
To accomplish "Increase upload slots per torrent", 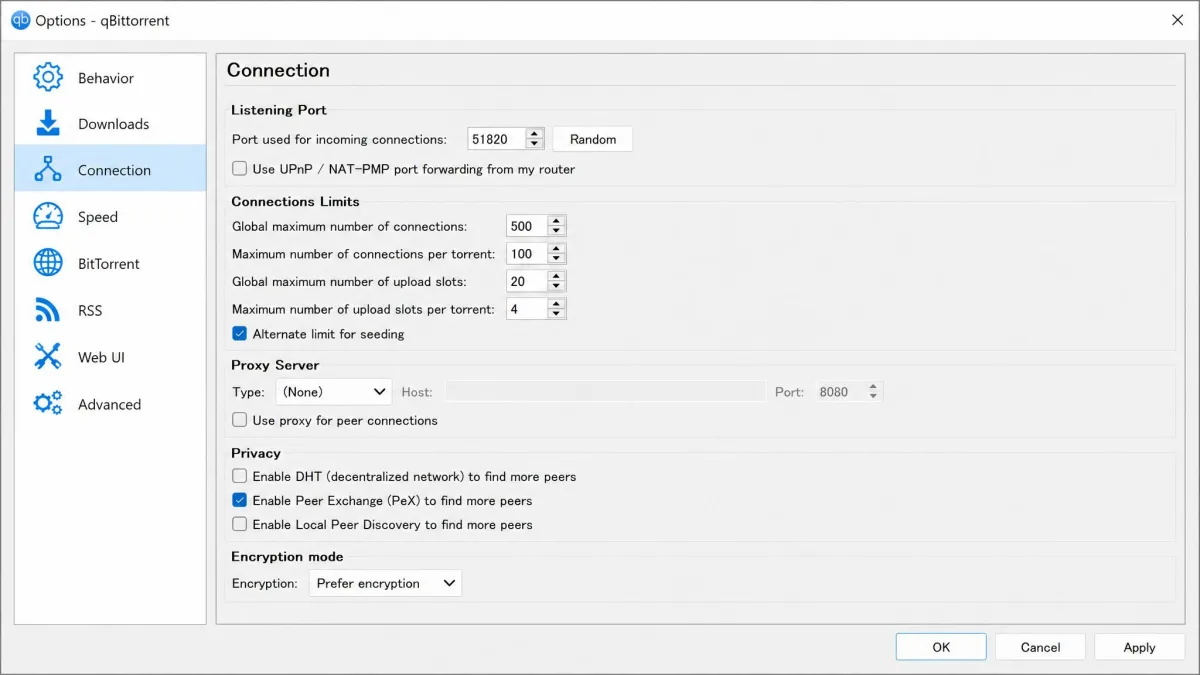I will [557, 304].
